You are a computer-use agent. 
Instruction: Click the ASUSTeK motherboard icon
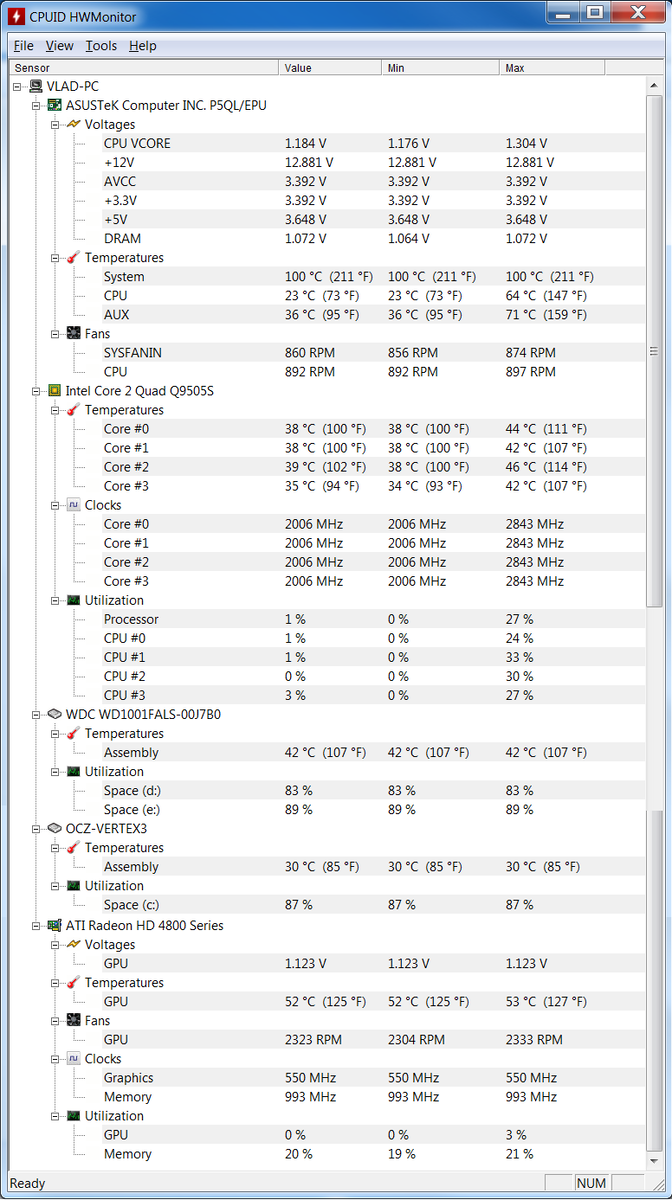pos(55,105)
